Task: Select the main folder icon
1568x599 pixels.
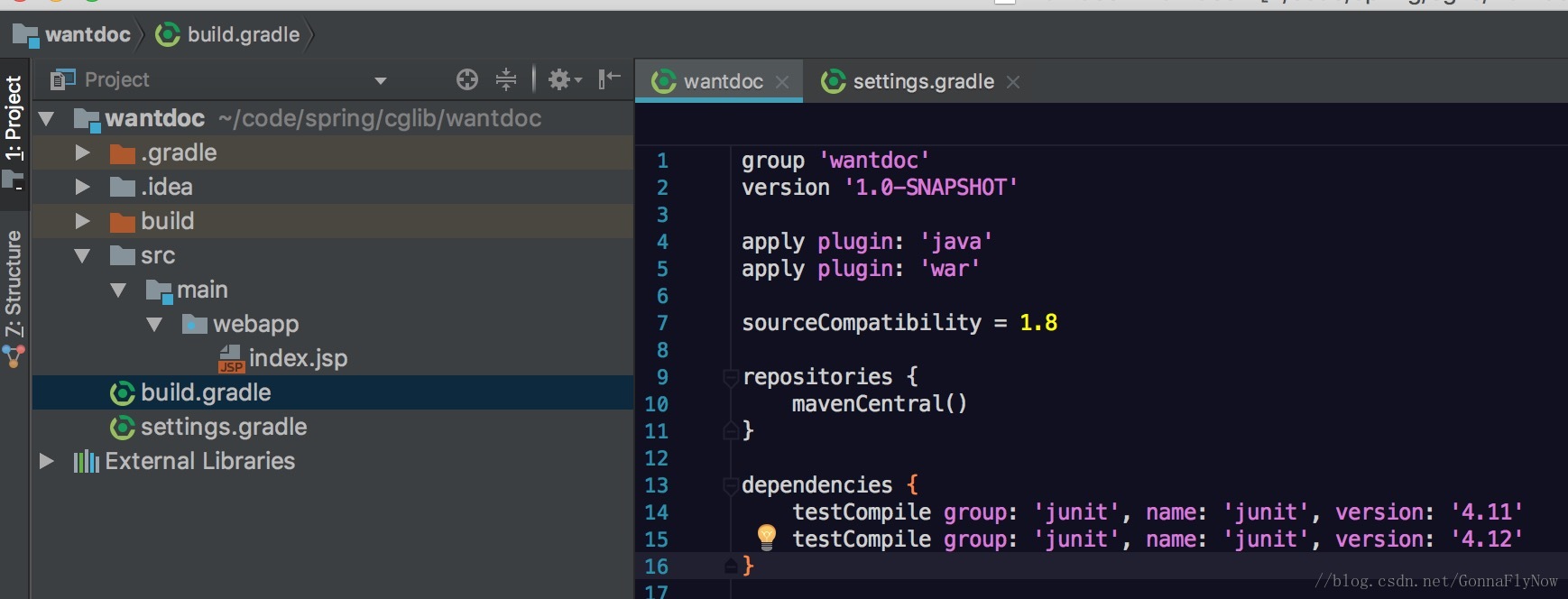Action: 158,291
